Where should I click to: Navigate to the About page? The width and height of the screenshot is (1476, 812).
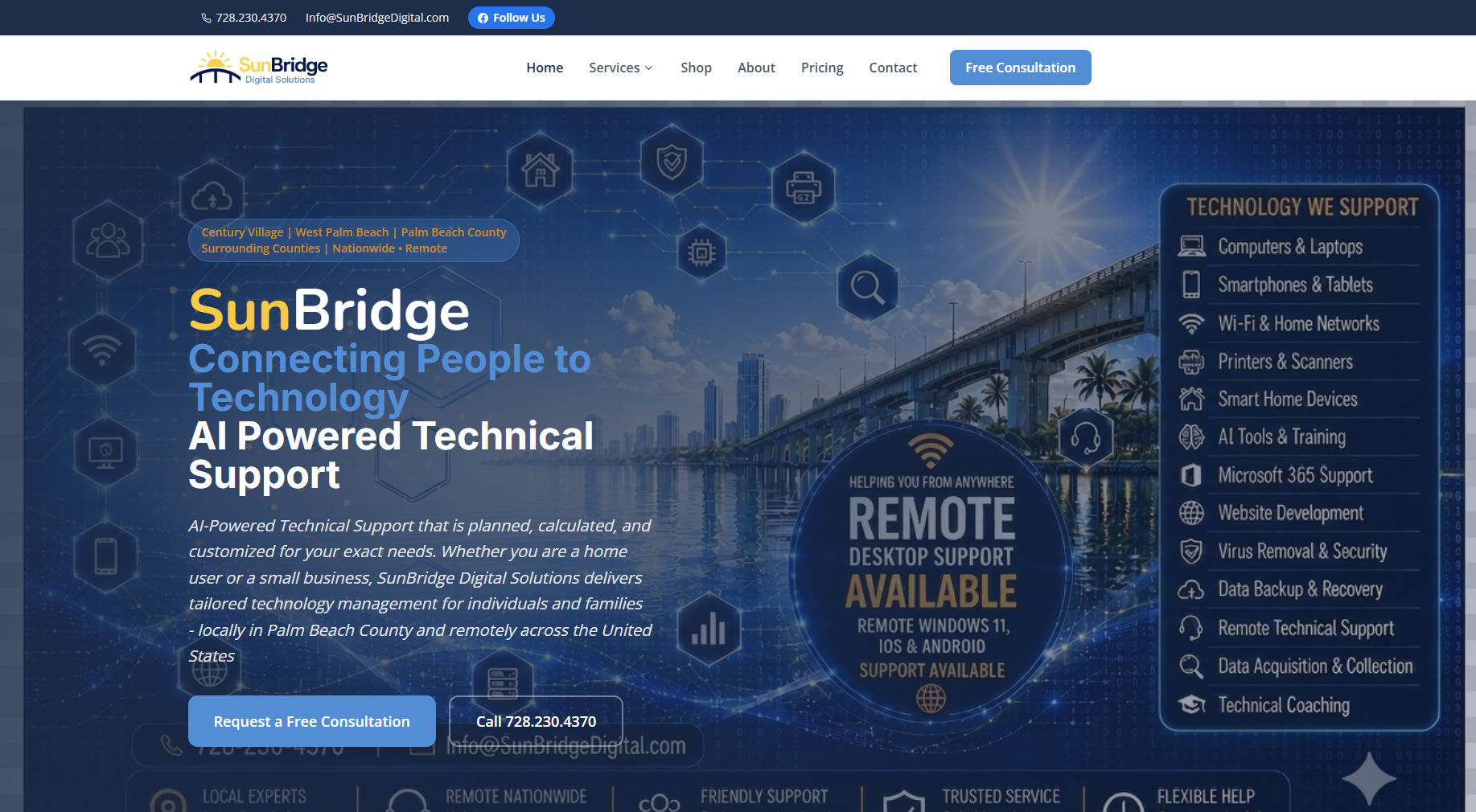[x=756, y=68]
